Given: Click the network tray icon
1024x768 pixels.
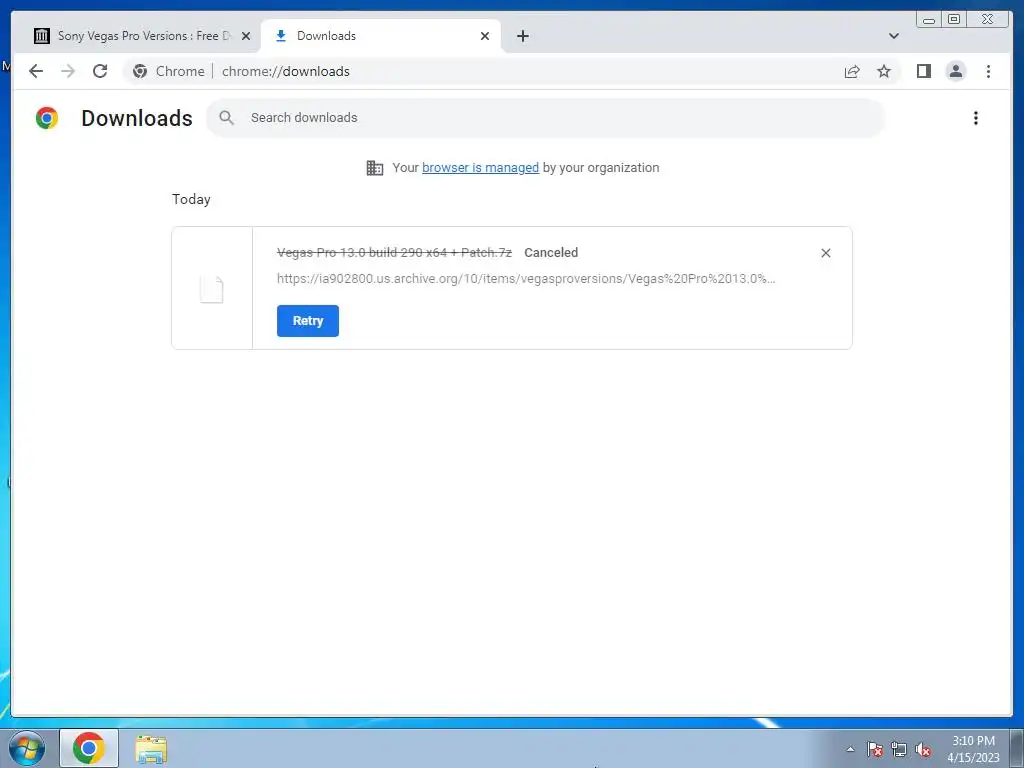Looking at the screenshot, I should point(899,749).
